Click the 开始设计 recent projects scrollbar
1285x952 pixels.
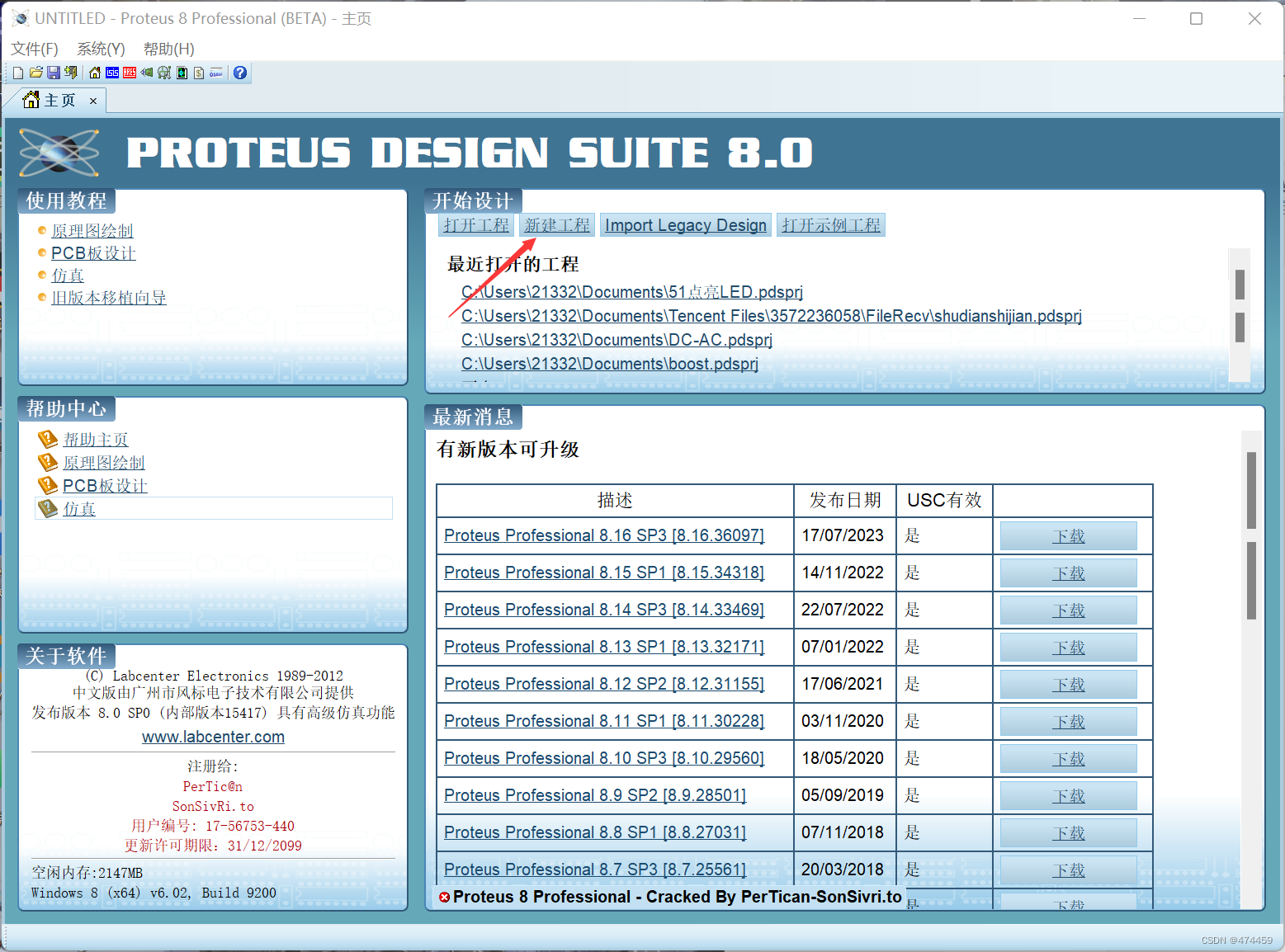point(1240,315)
